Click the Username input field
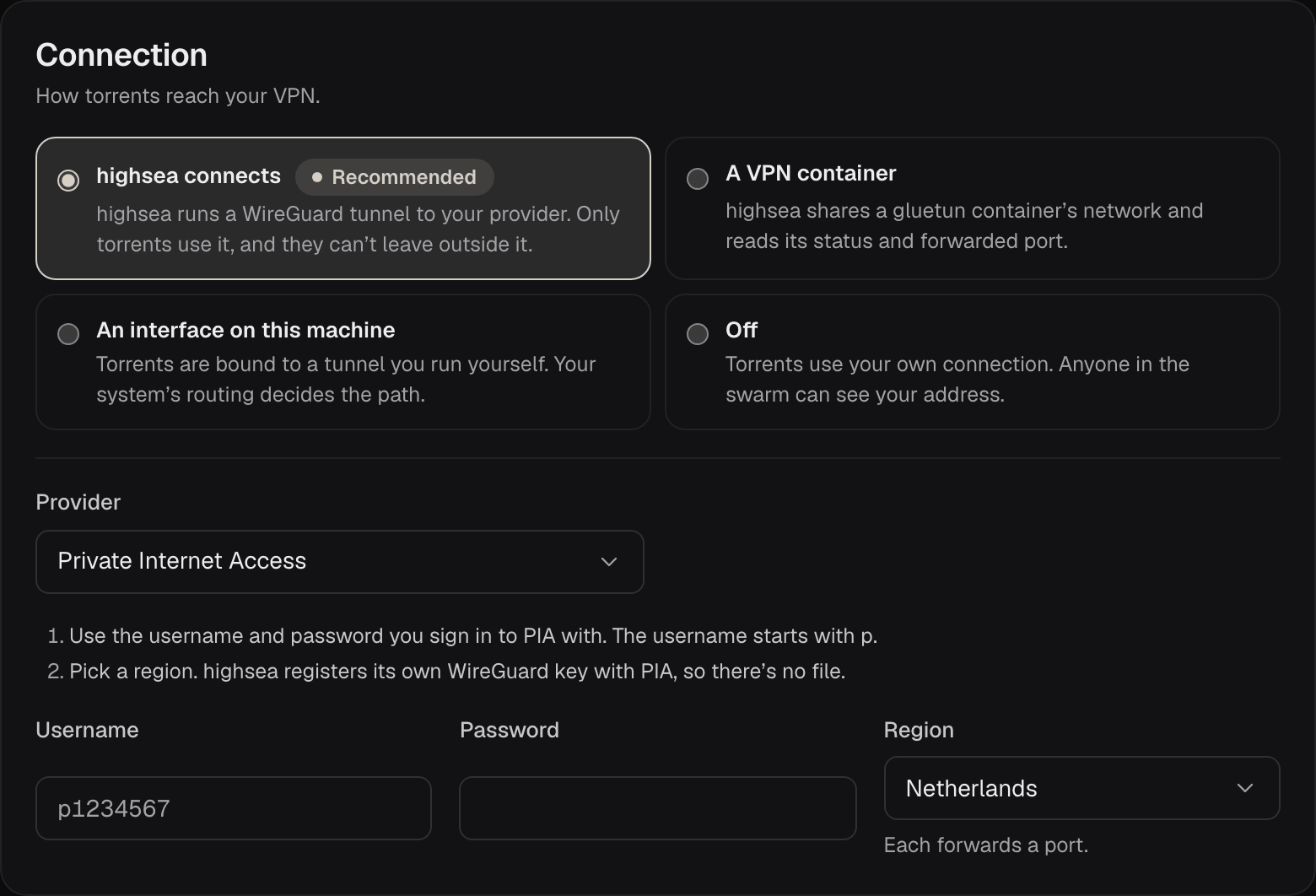This screenshot has width=1316, height=896. 234,808
